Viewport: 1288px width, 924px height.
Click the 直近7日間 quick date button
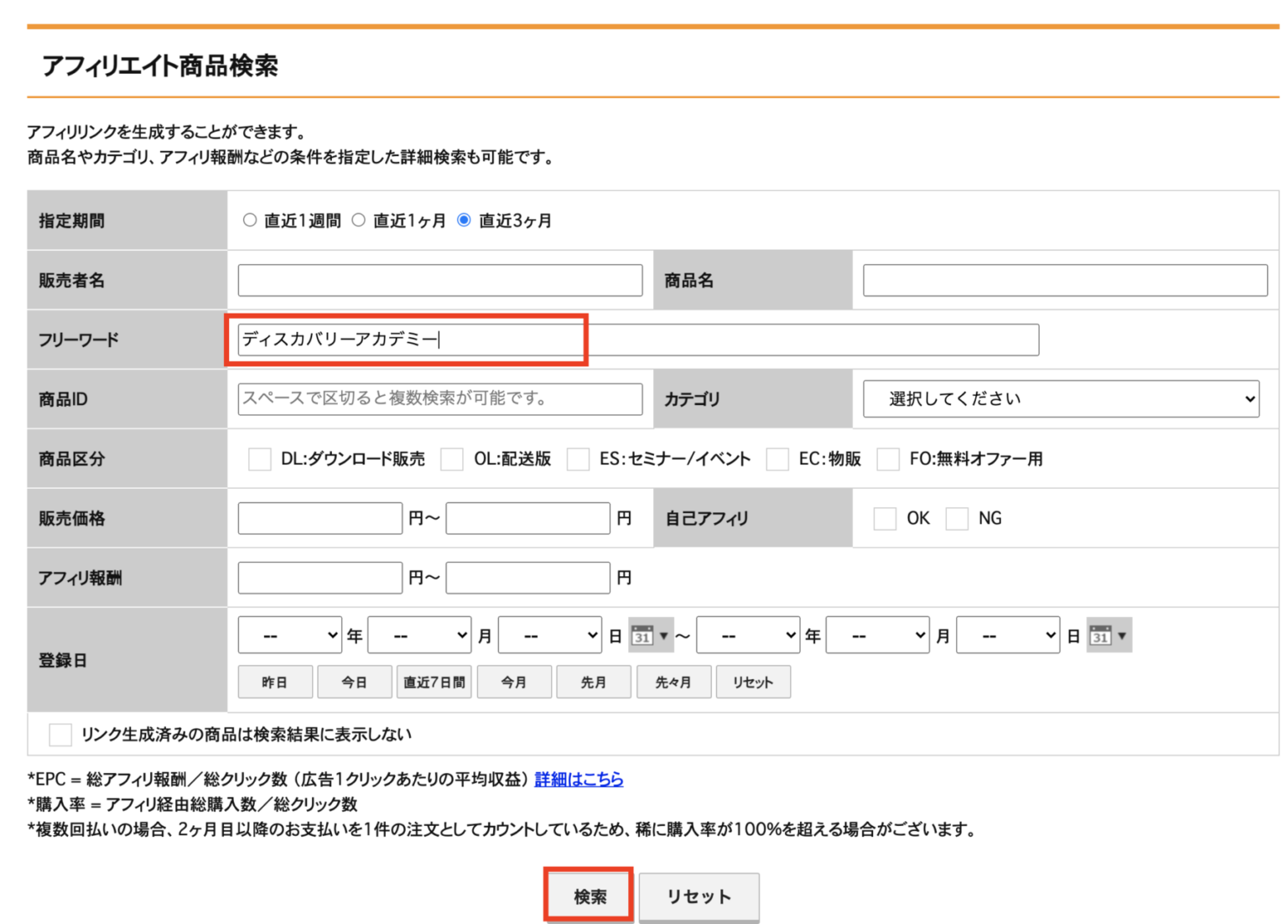coord(434,682)
